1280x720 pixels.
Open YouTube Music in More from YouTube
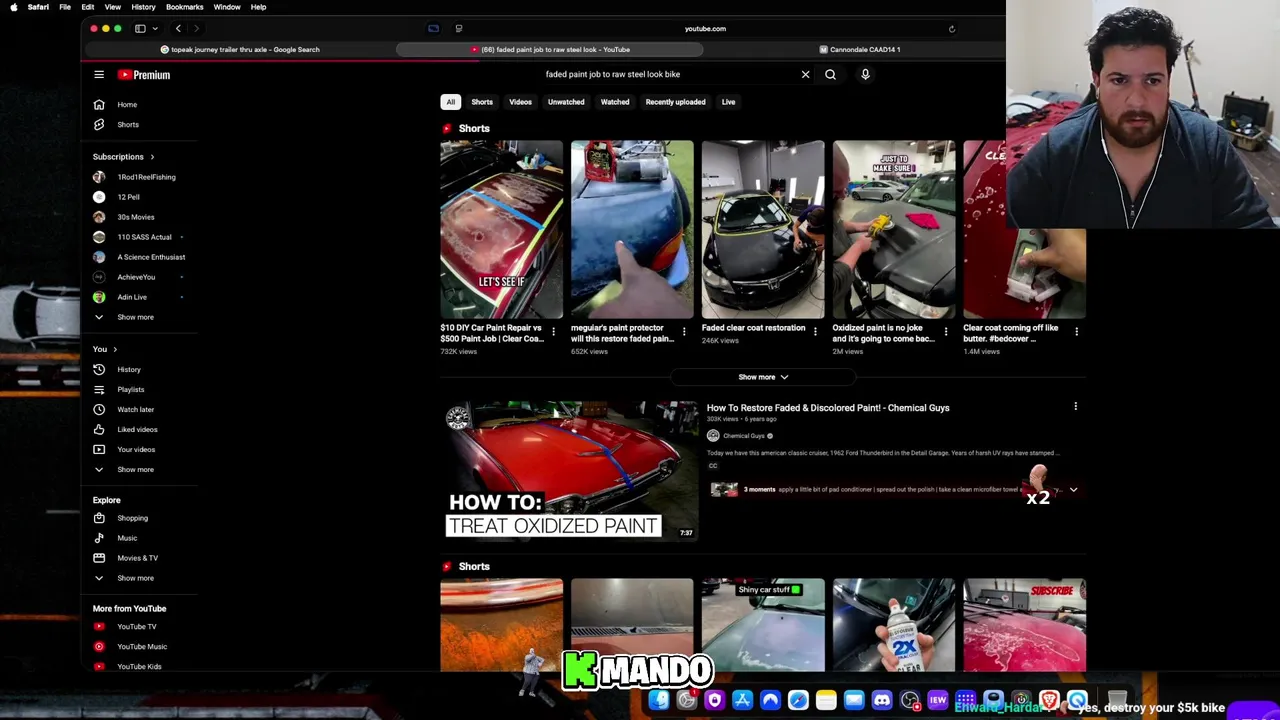[140, 646]
